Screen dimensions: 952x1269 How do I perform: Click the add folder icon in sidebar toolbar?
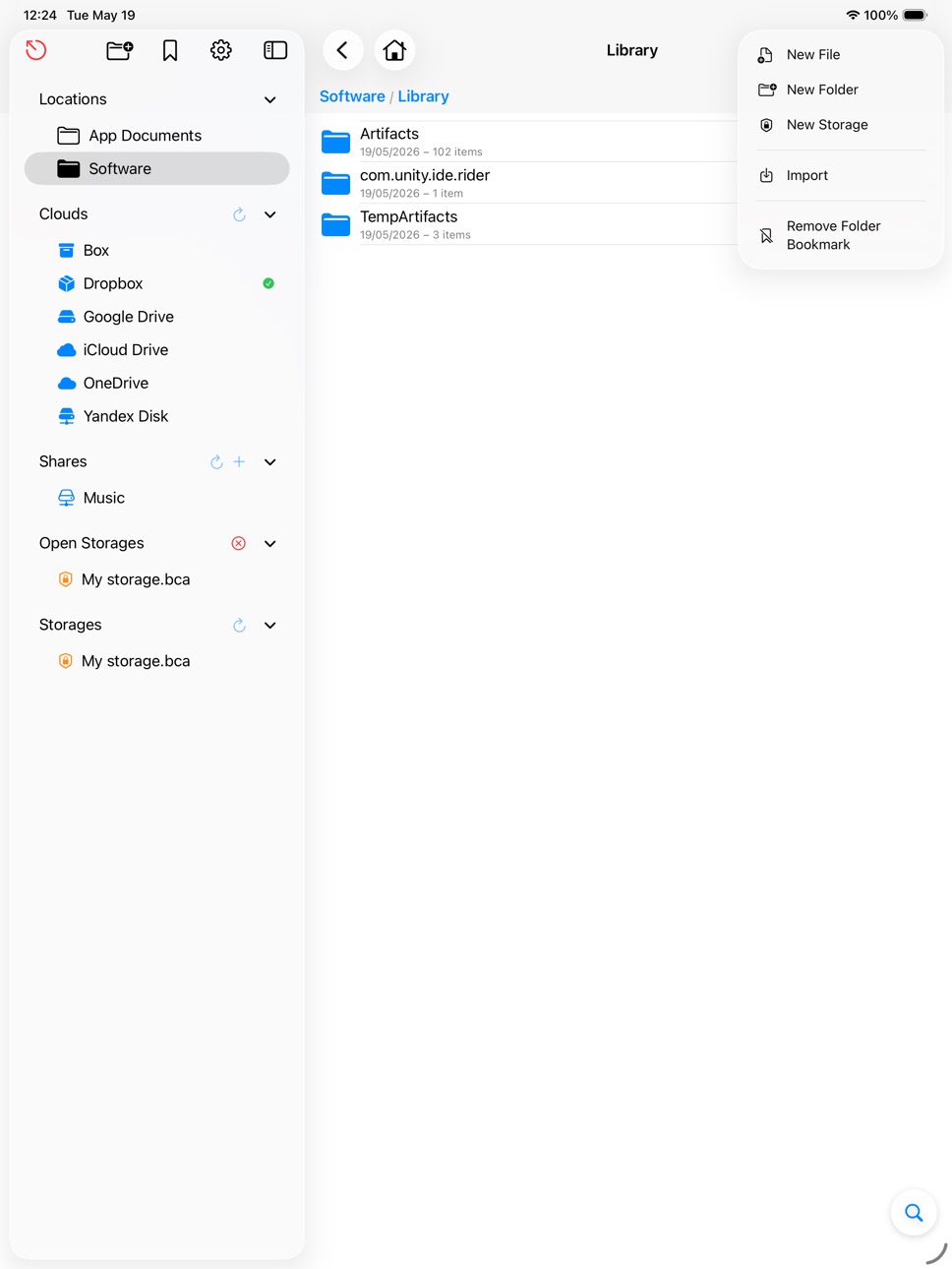point(120,50)
